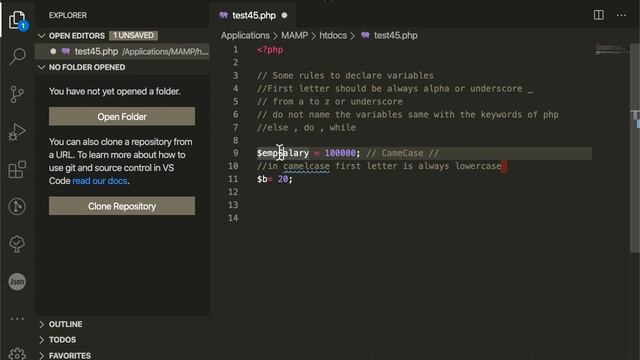Click the '//else , do , while' comment
Image resolution: width=640 pixels, height=360 pixels.
(x=306, y=128)
